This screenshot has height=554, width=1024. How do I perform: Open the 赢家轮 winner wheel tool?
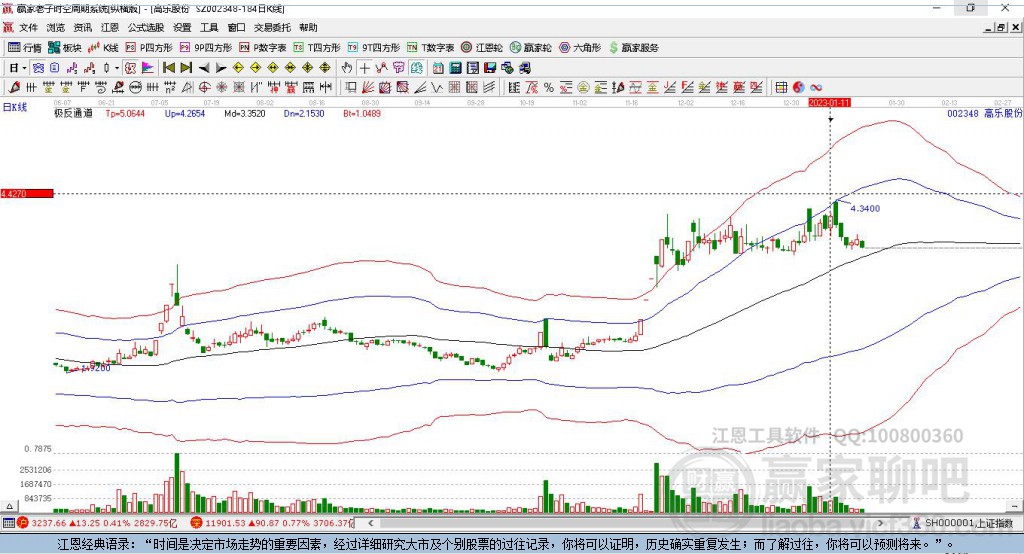pos(530,47)
